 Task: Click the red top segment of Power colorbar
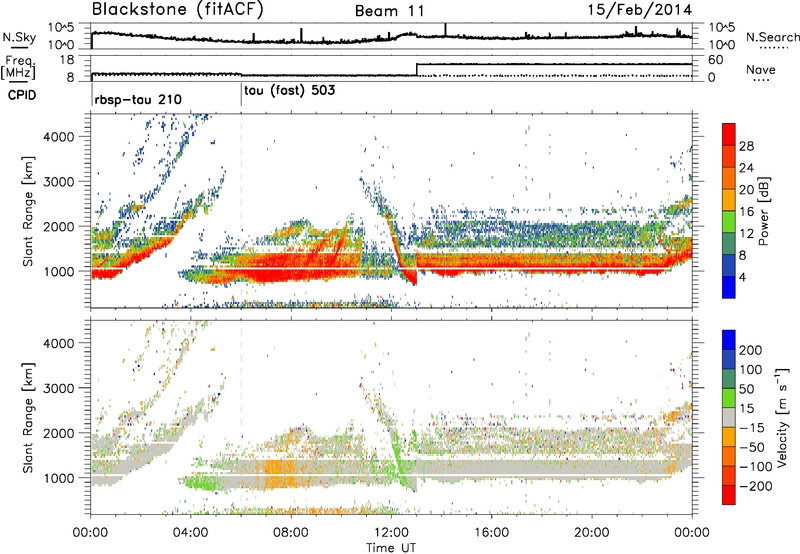pyautogui.click(x=729, y=134)
